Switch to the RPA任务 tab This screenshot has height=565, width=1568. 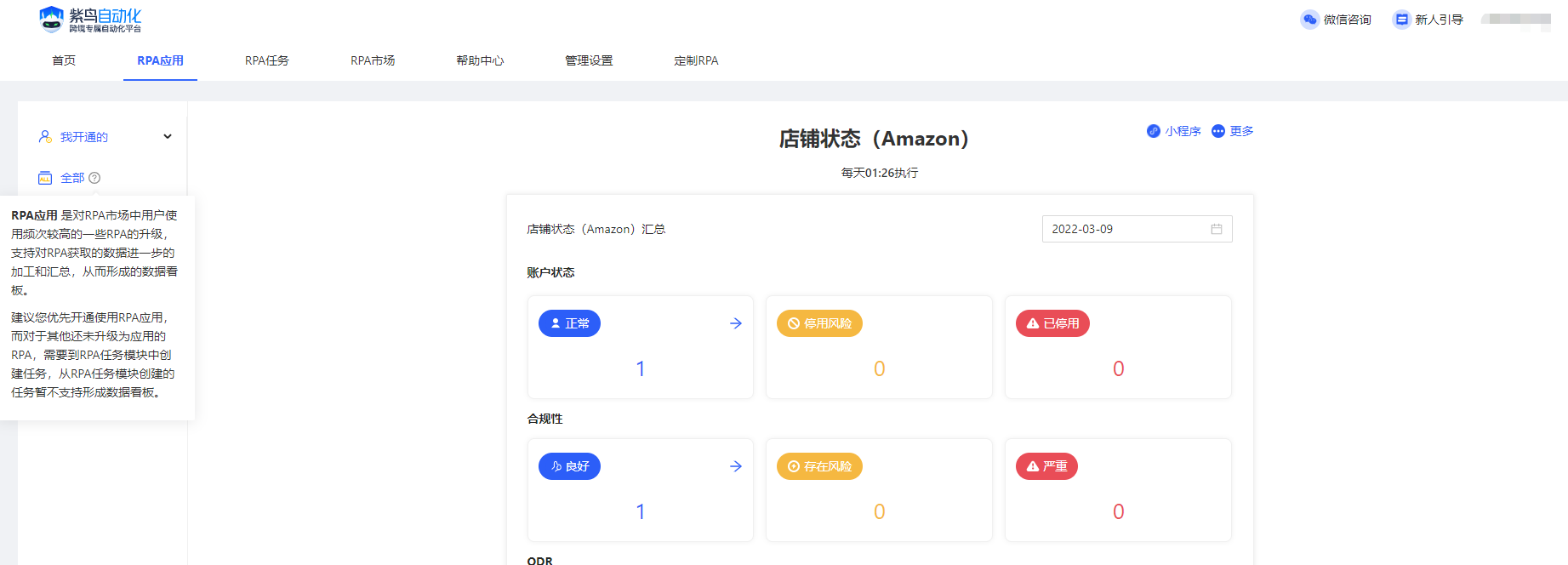coord(267,60)
